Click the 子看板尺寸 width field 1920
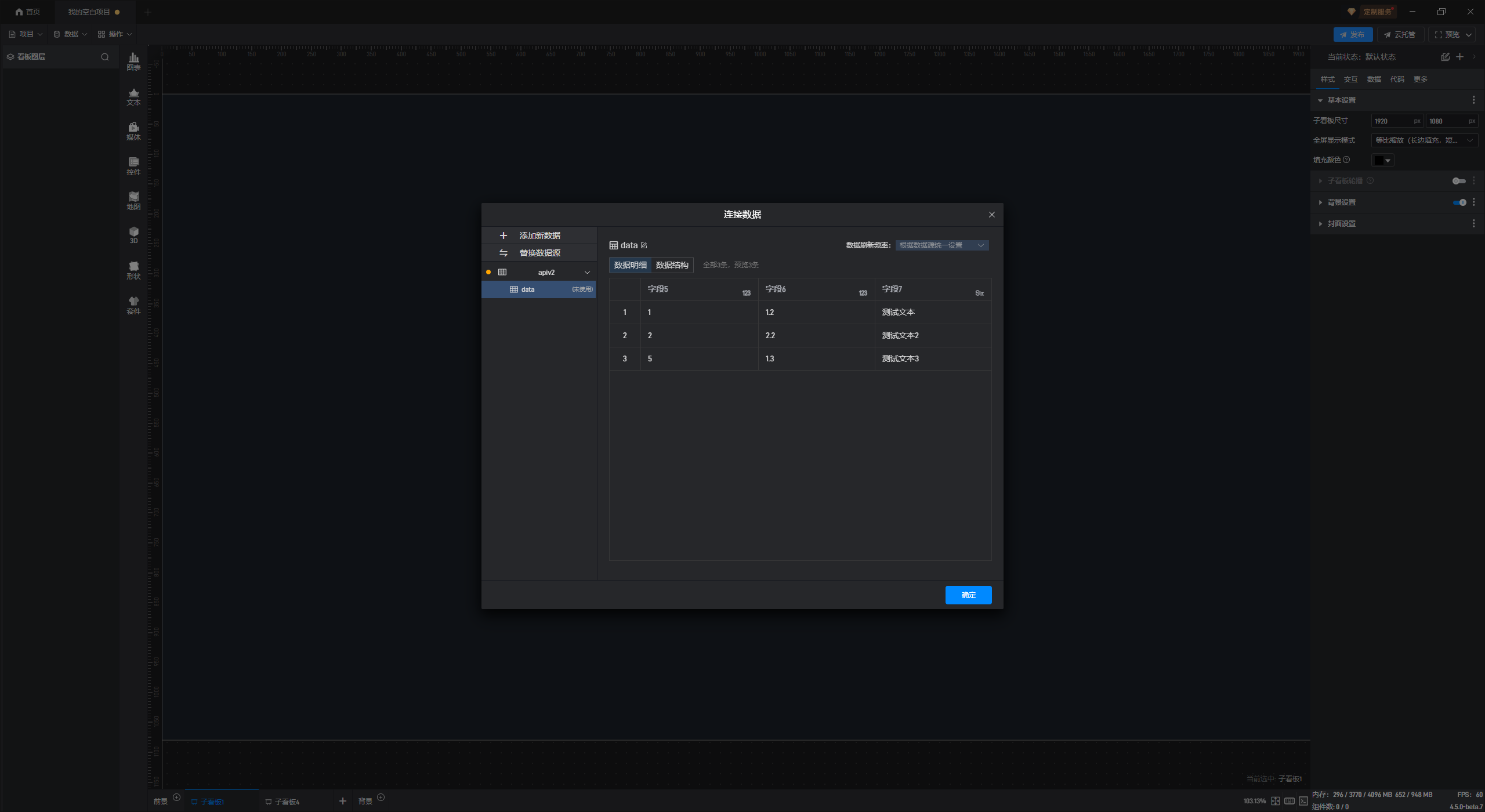 [x=1391, y=121]
